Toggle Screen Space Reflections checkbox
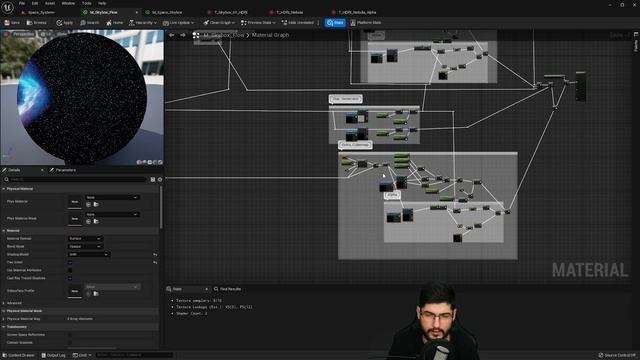The width and height of the screenshot is (640, 360). tap(70, 335)
